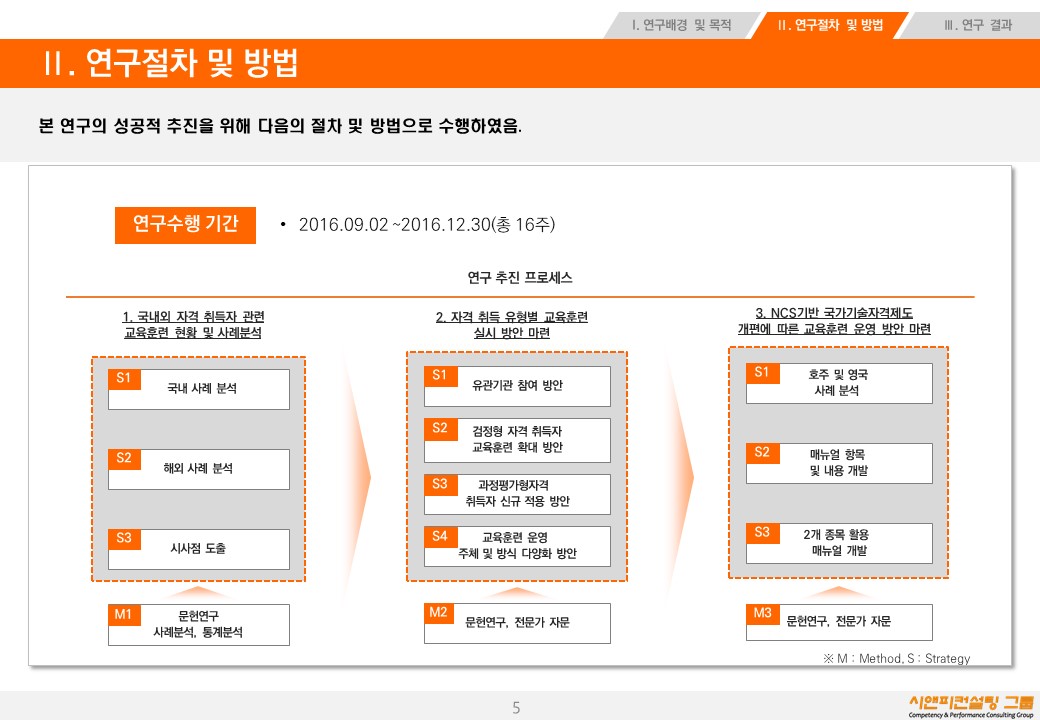The image size is (1040, 720).
Task: Click the orange M1 badge
Action: point(124,615)
